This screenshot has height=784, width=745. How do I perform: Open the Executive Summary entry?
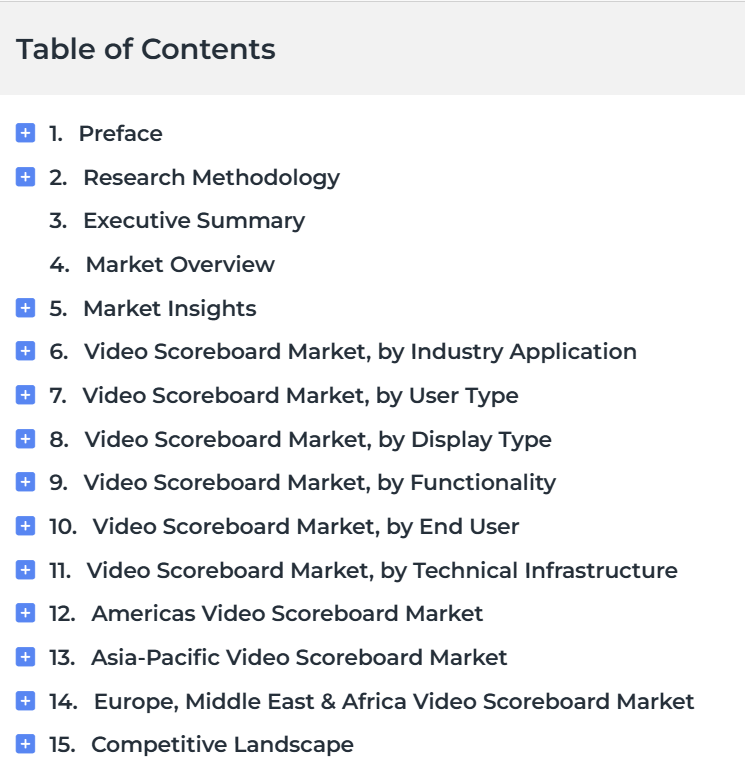coord(194,220)
